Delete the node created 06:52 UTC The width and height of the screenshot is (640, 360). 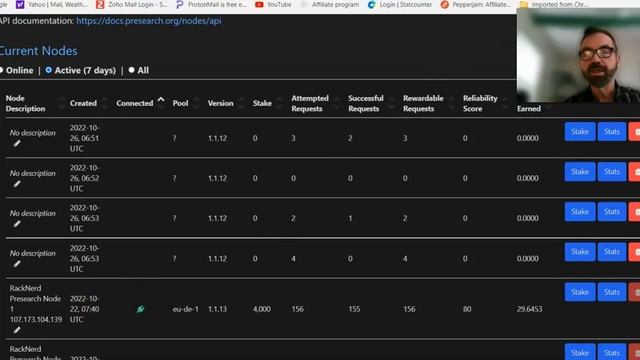point(635,171)
